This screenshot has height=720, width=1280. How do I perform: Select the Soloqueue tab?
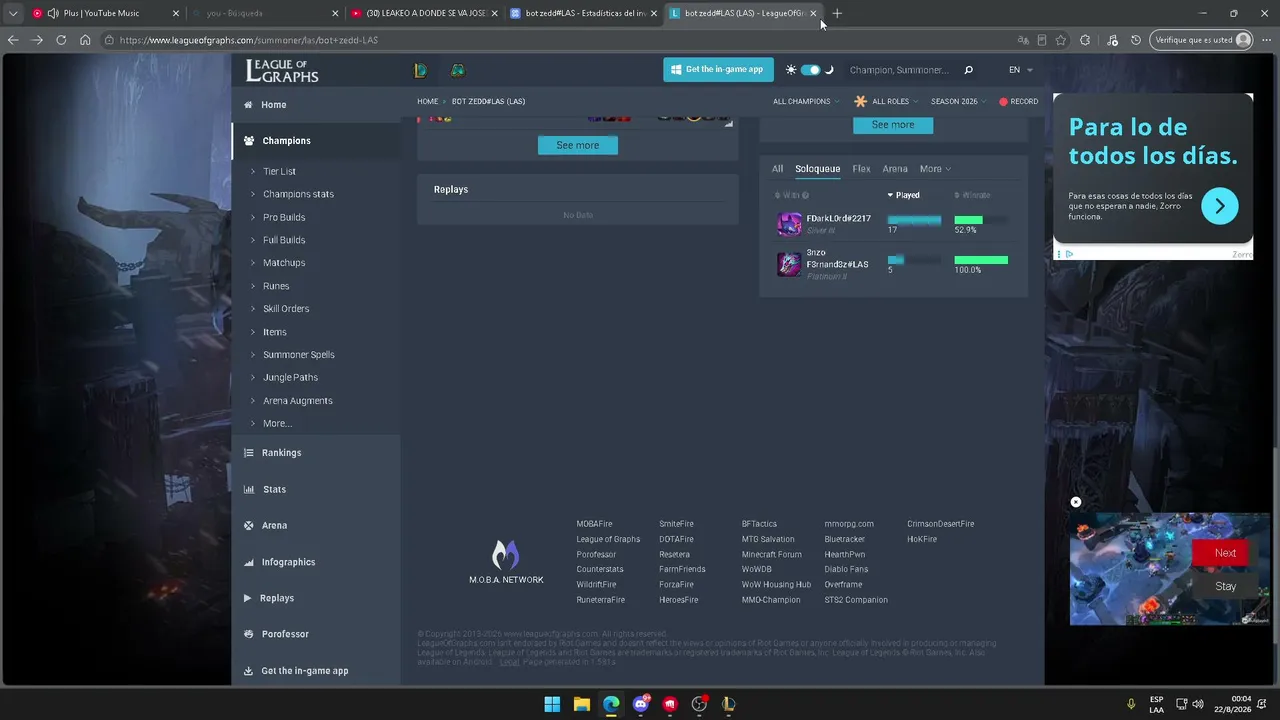point(817,169)
